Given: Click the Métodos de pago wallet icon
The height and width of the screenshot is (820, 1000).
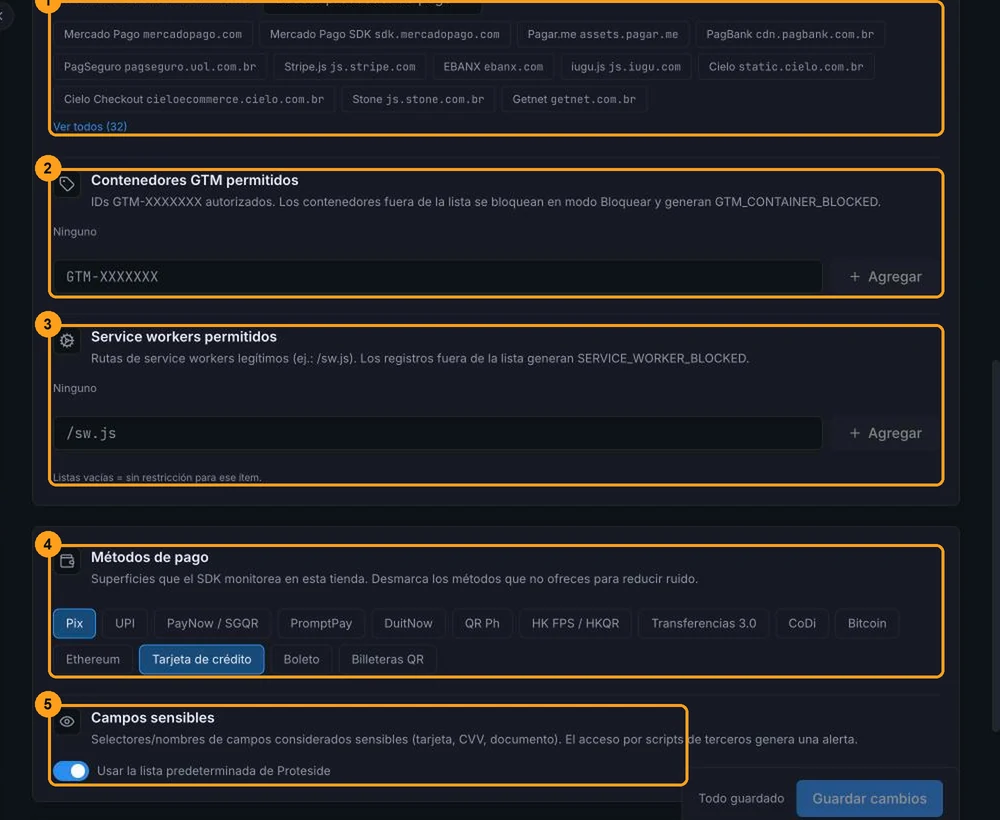Looking at the screenshot, I should (x=67, y=561).
